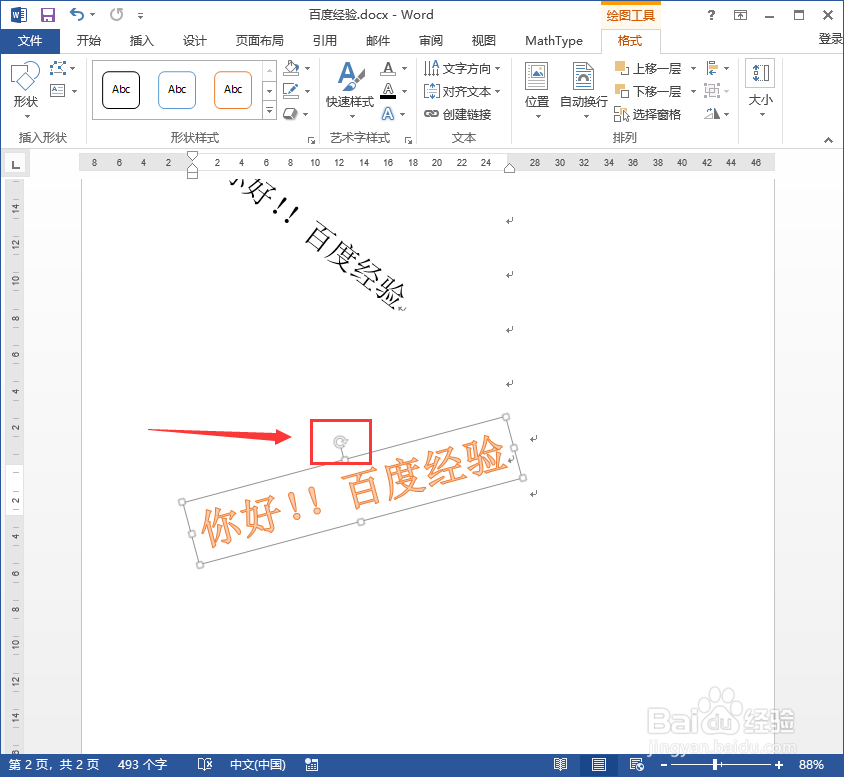
Task: Switch to Read Mode in status bar
Action: point(560,764)
